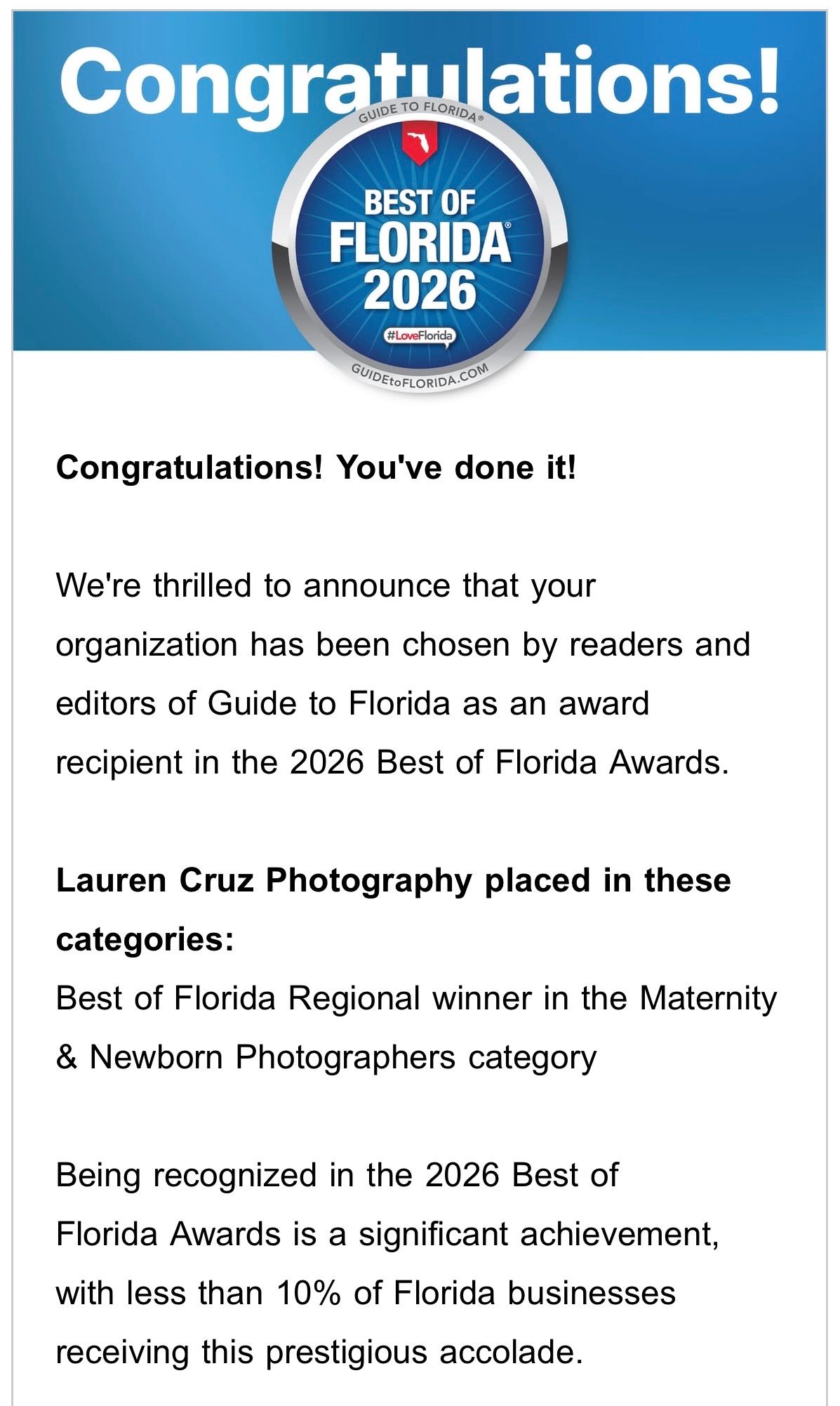
Task: Click the bold 'Lauren Cruz Photography' business name
Action: 265,880
